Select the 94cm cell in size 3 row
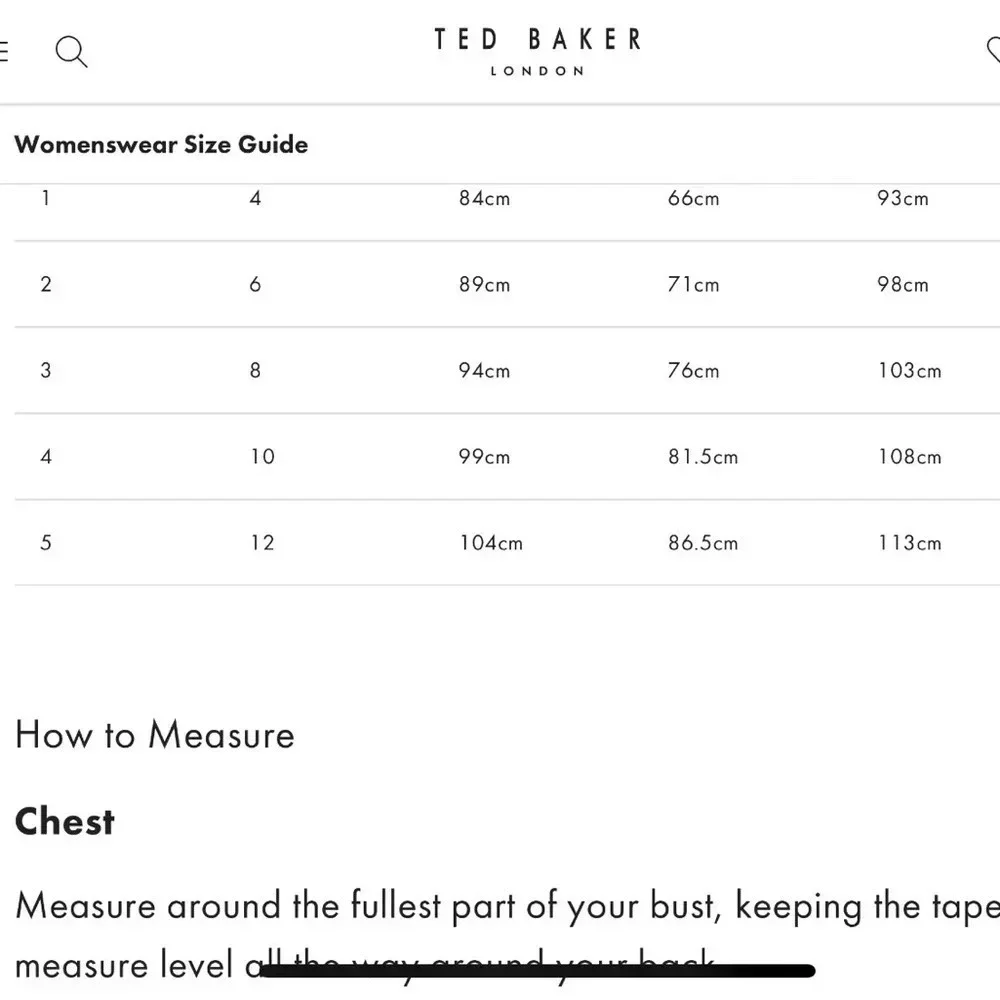The image size is (1000, 1000). [484, 370]
